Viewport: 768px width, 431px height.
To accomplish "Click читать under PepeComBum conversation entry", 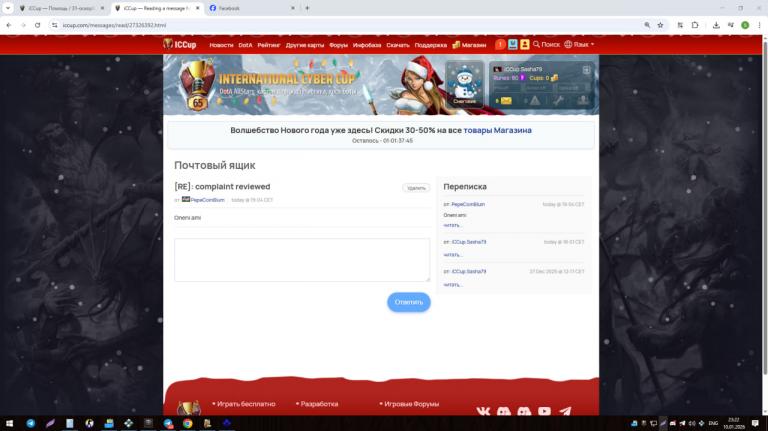I will click(452, 225).
